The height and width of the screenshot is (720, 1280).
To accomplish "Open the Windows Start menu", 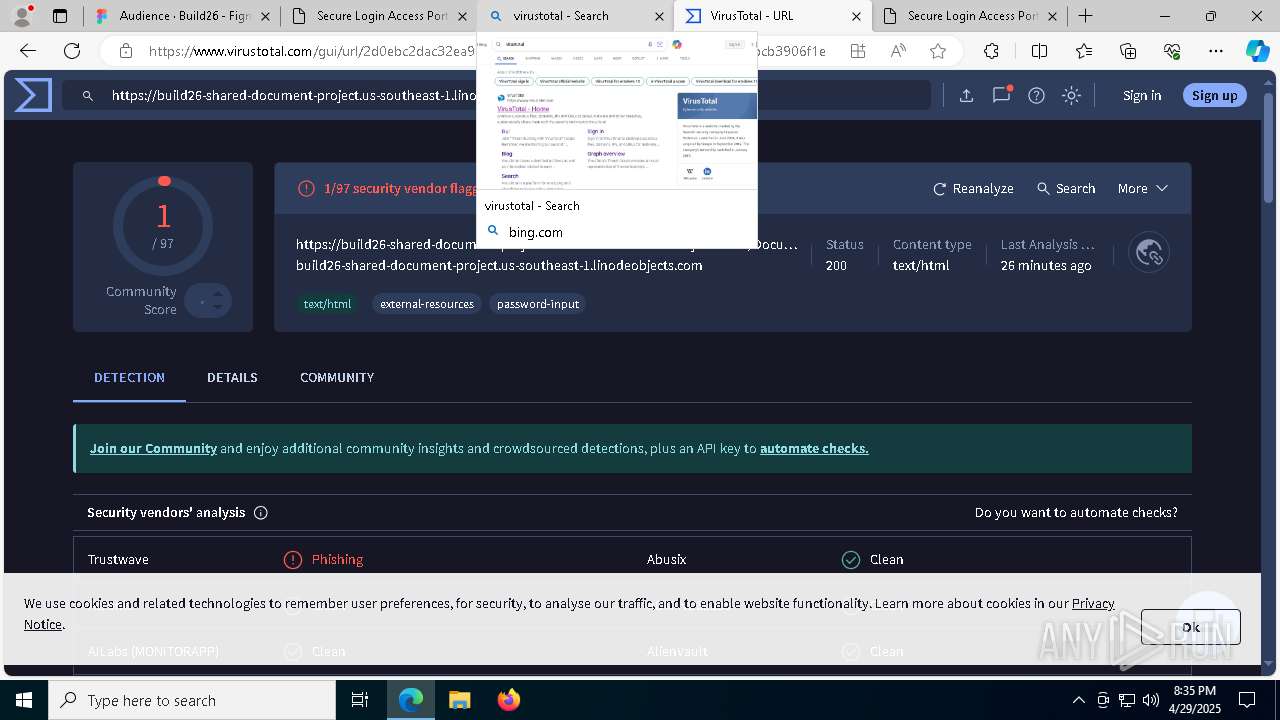I will (x=24, y=700).
